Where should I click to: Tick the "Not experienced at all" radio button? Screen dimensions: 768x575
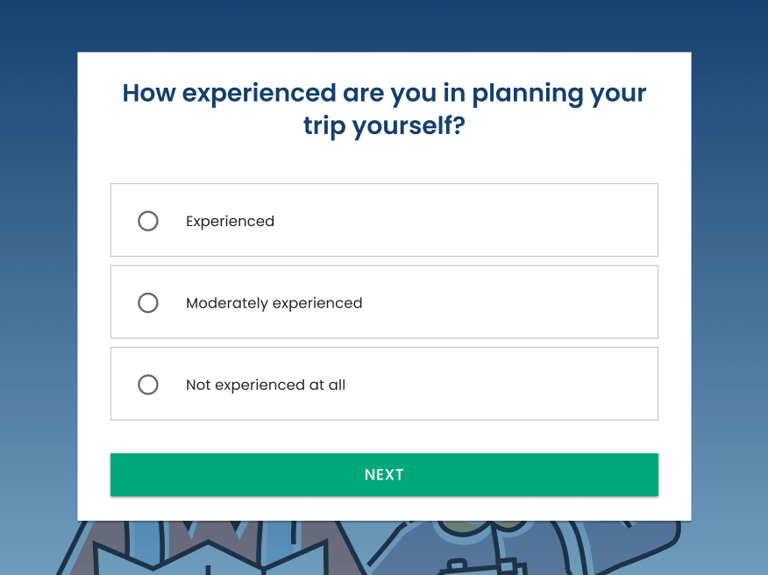(148, 385)
